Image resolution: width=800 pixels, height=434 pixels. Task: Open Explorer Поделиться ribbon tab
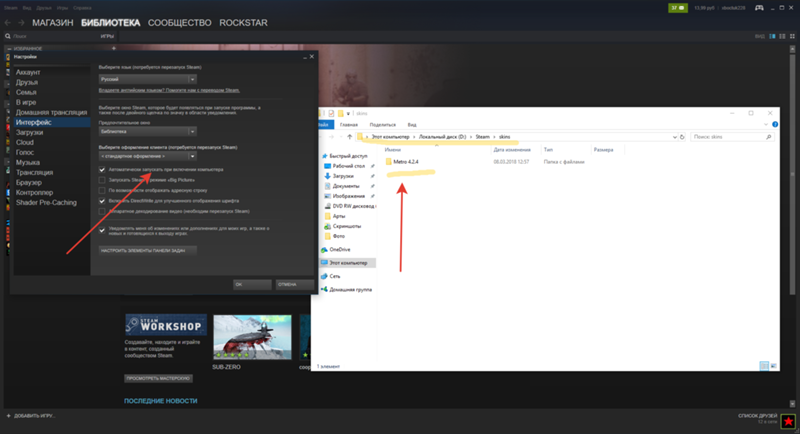click(383, 124)
